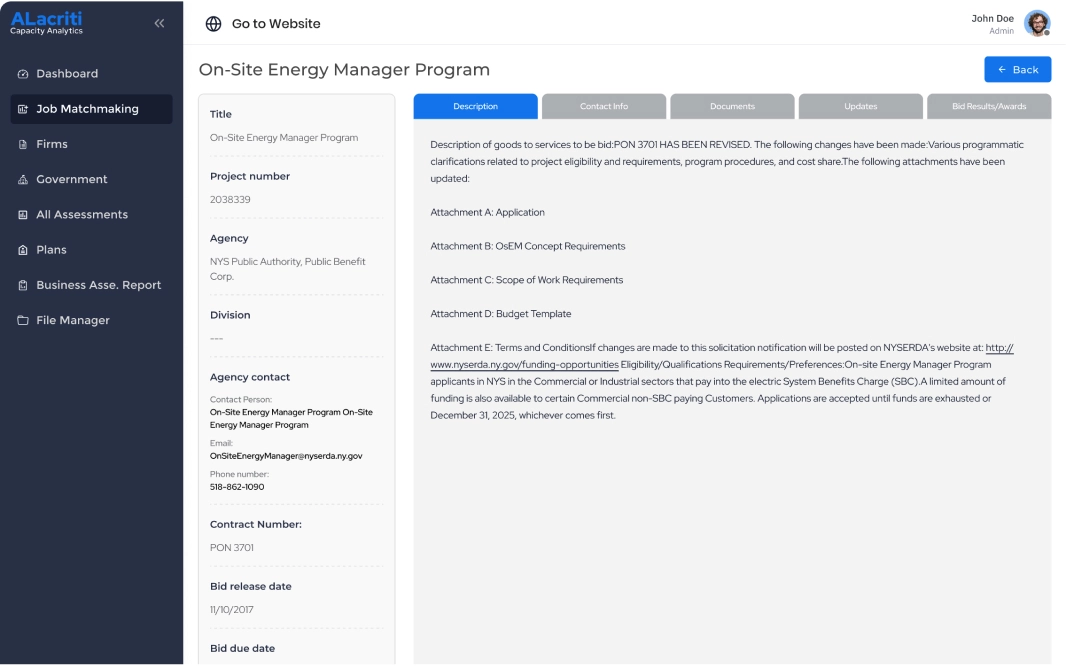Click the Dashboard gauge icon in sidebar
Image resolution: width=1066 pixels, height=666 pixels.
tap(23, 74)
